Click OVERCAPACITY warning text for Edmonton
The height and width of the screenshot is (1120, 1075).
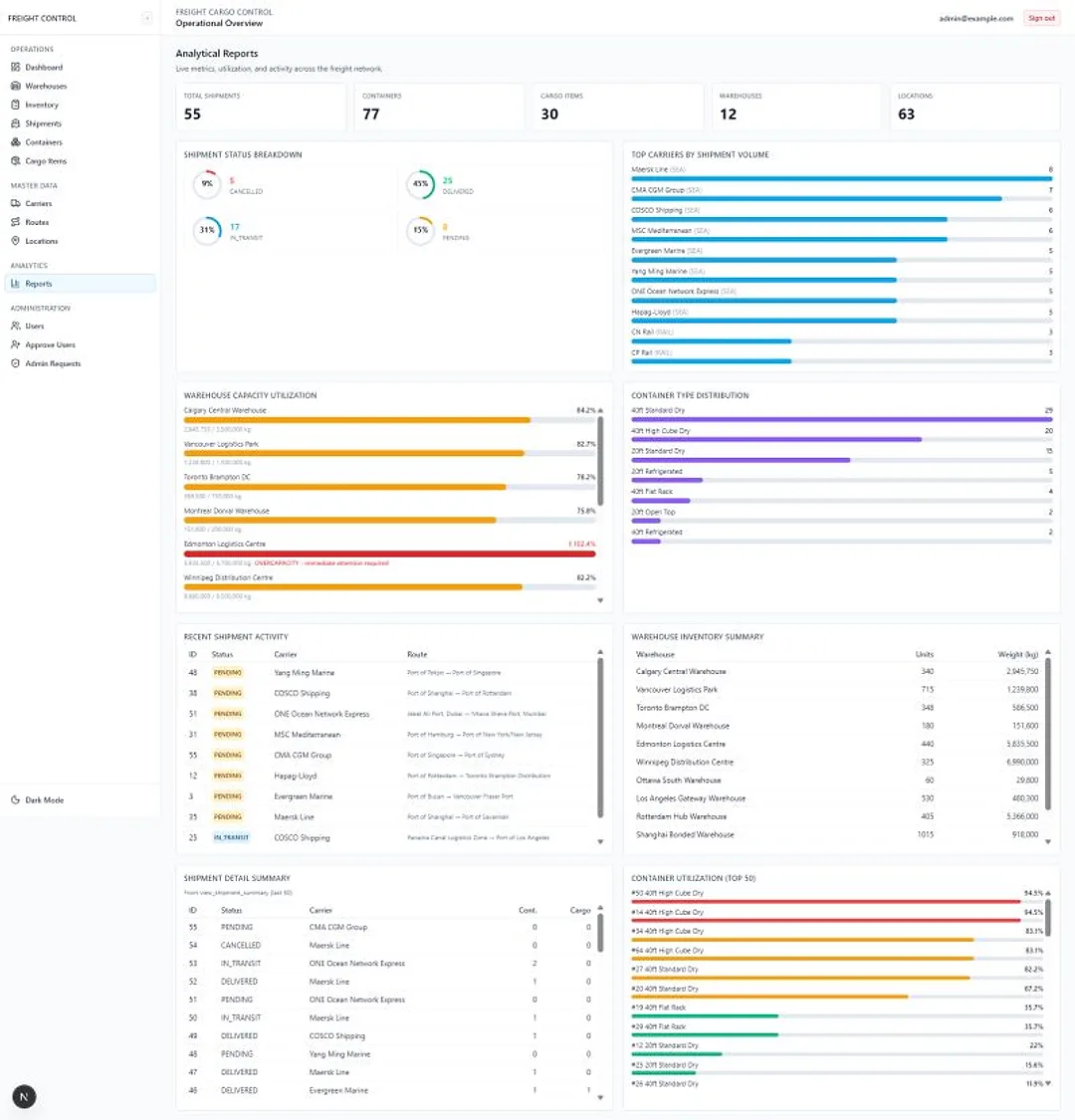tap(322, 562)
